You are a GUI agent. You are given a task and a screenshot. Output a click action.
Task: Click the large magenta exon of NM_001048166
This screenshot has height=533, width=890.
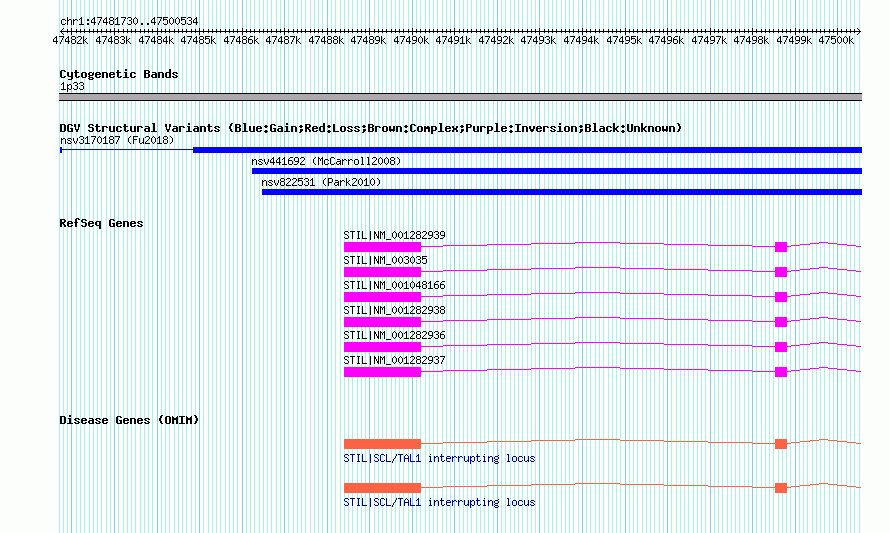382,297
